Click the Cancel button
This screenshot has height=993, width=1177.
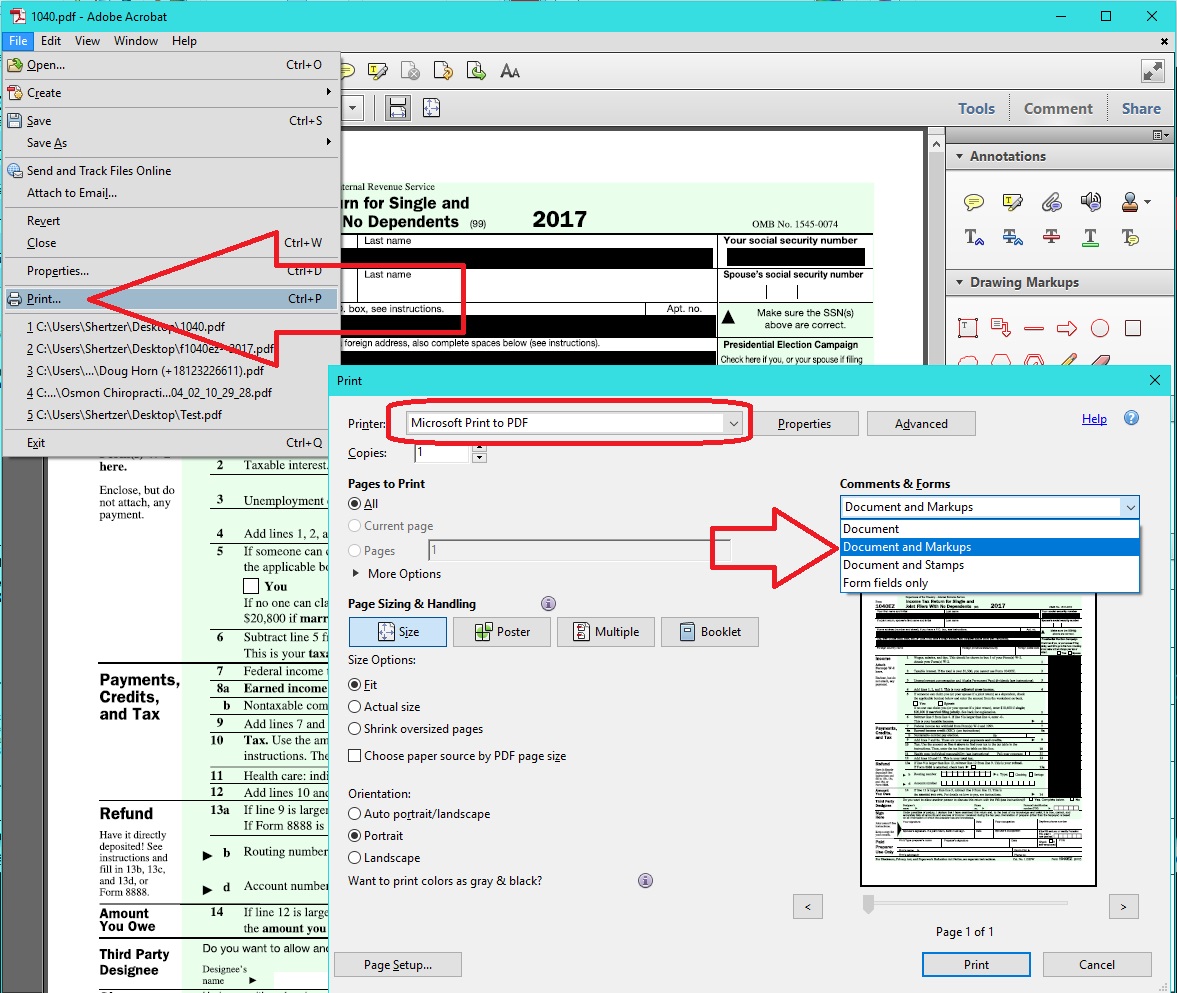pos(1097,964)
